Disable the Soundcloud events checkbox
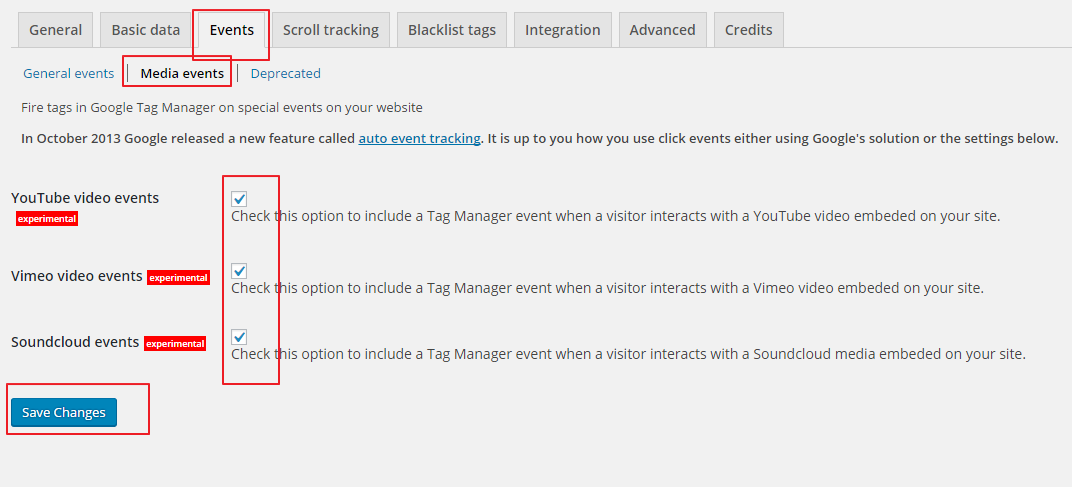 click(x=239, y=337)
